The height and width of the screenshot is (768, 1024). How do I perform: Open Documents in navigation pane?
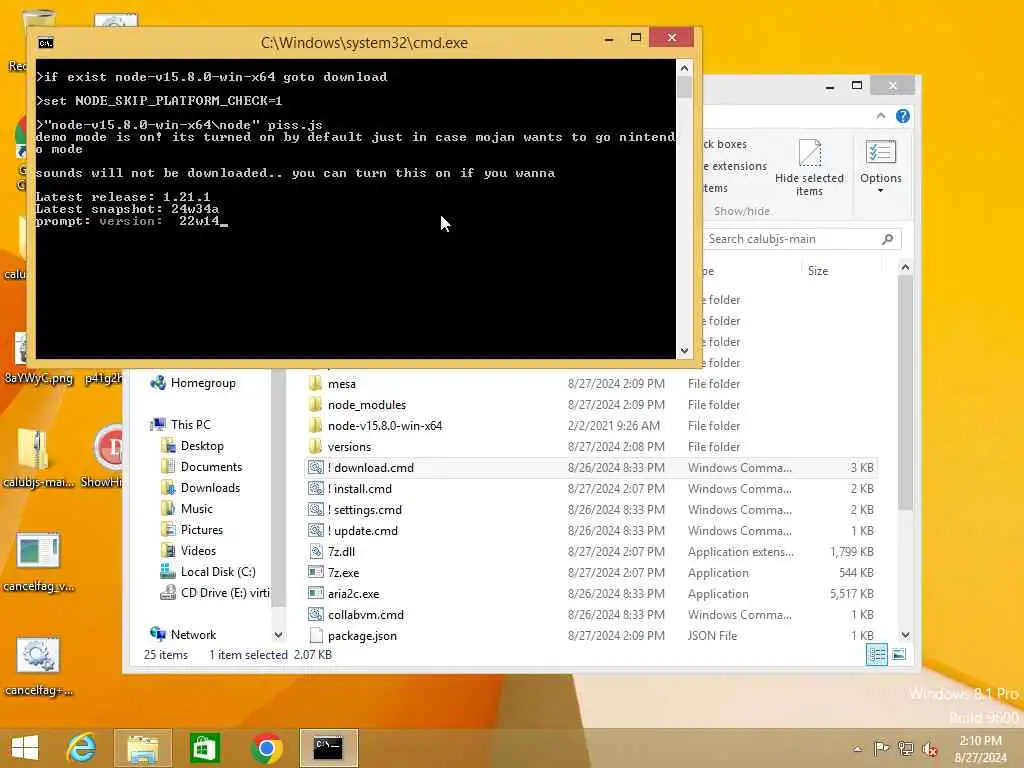coord(202,467)
